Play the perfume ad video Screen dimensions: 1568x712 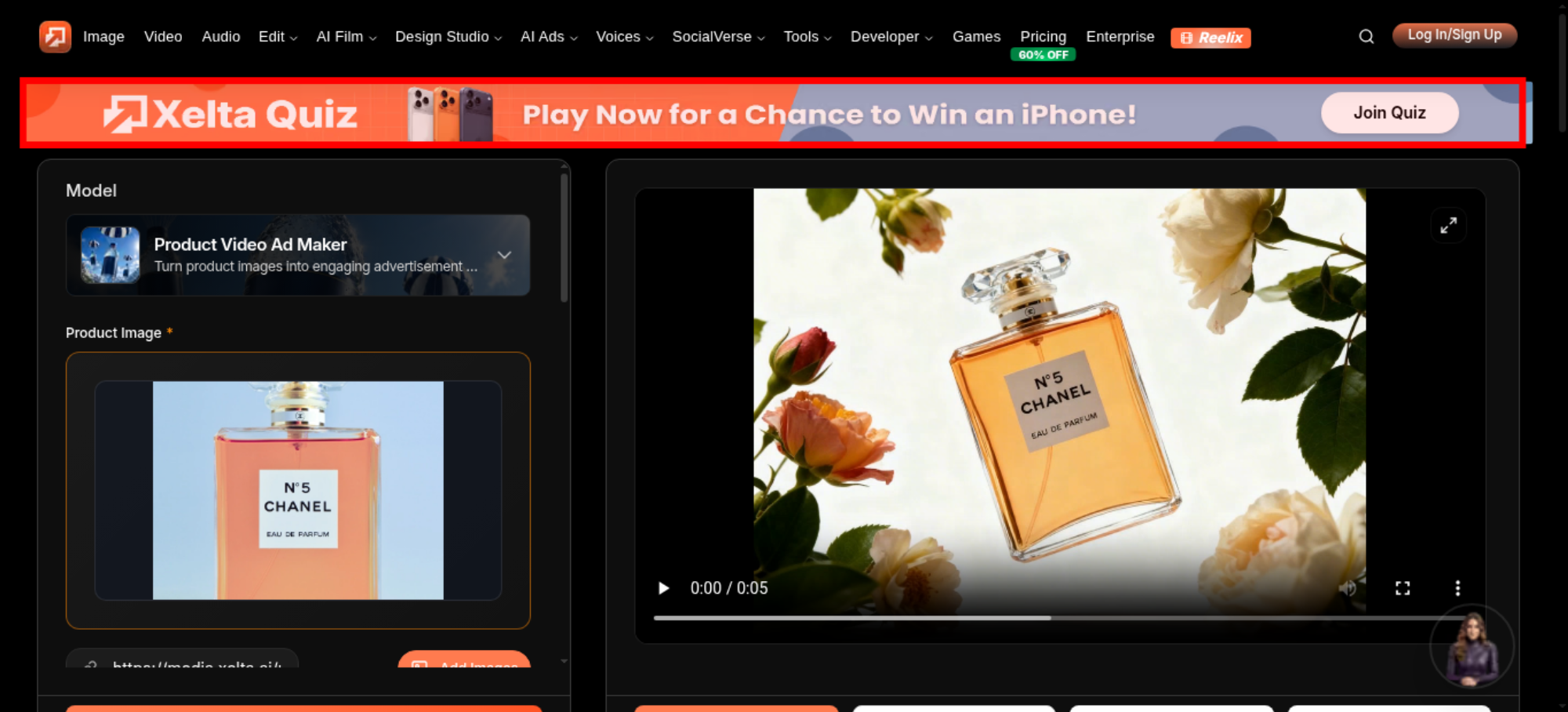coord(663,588)
